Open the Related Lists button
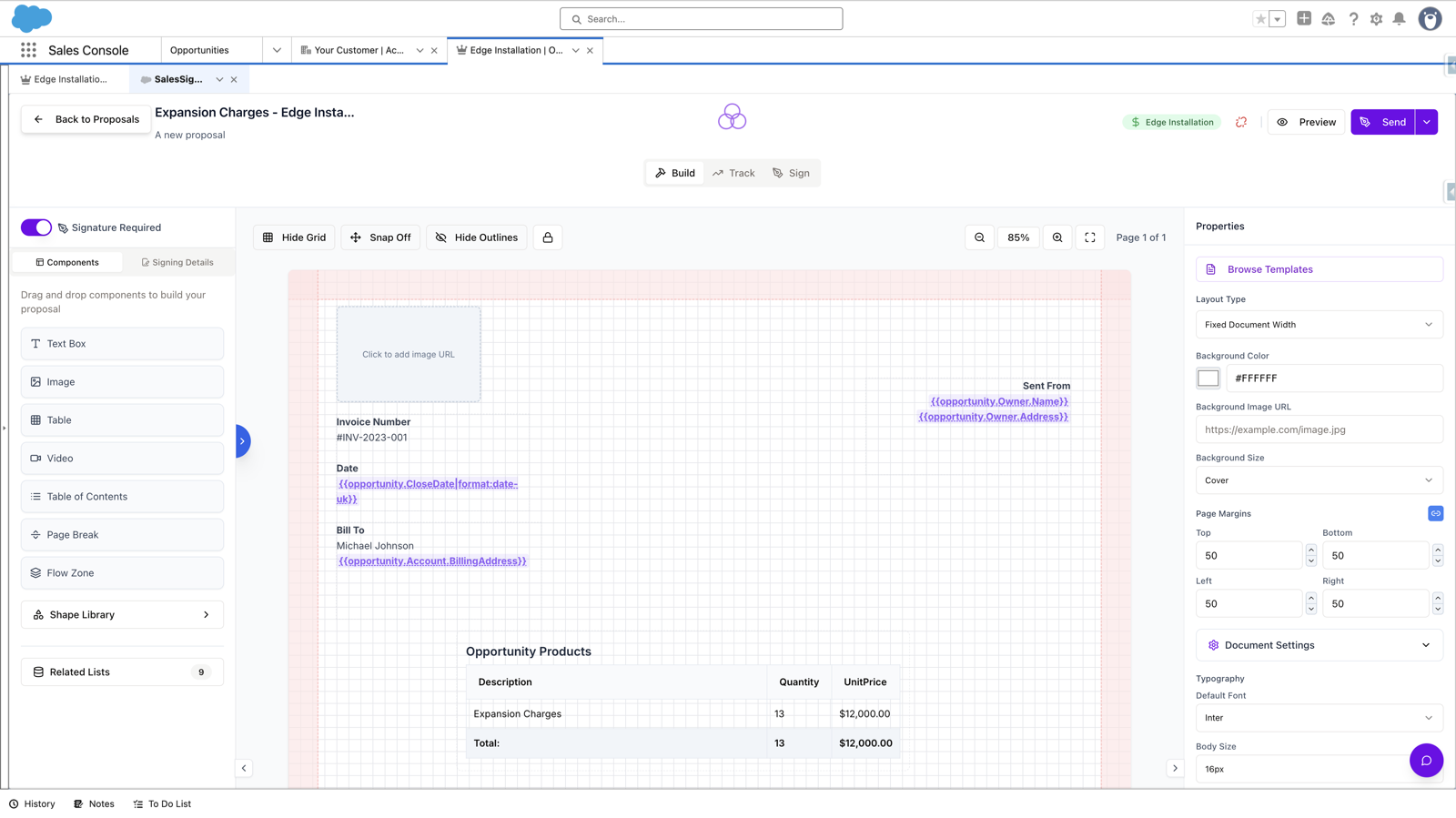 click(122, 672)
